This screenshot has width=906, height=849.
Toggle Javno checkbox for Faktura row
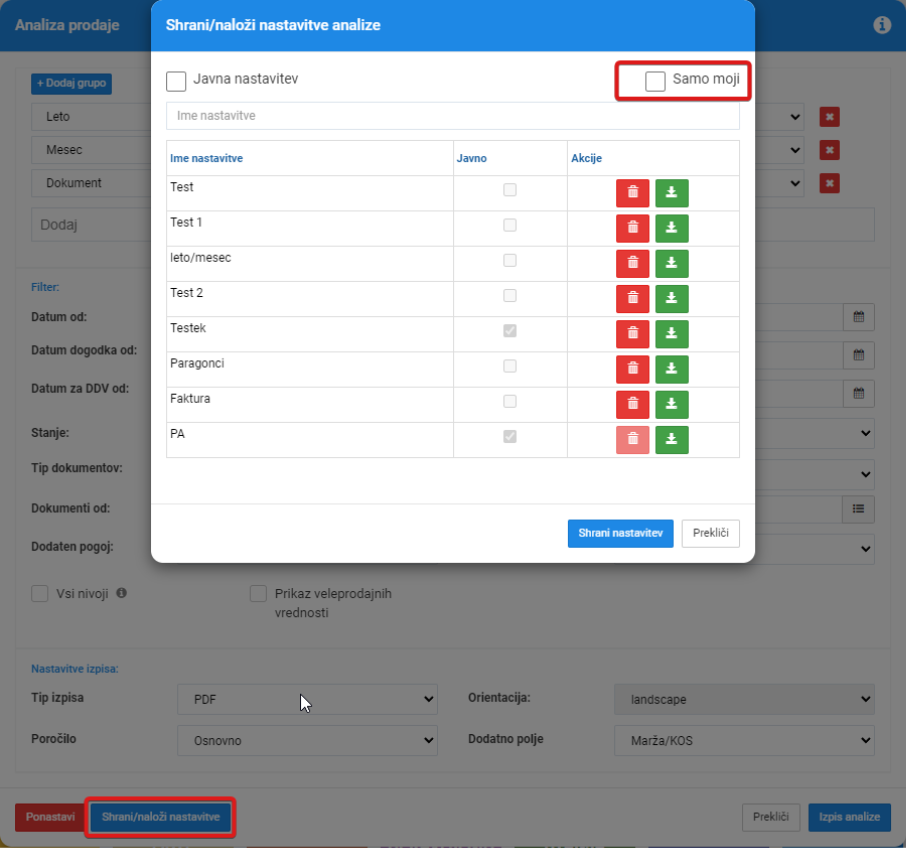[510, 401]
